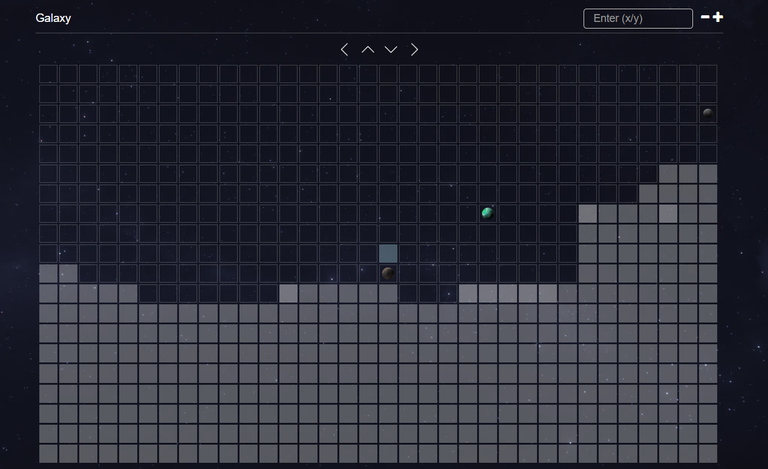Zoom out with the minus icon
The height and width of the screenshot is (469, 768).
(705, 17)
